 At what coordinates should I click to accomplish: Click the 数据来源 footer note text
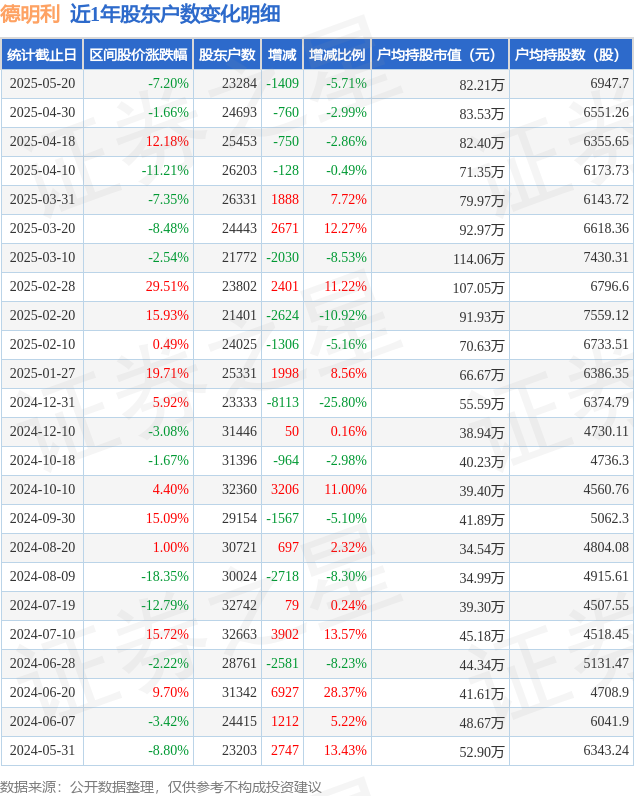tap(160, 787)
